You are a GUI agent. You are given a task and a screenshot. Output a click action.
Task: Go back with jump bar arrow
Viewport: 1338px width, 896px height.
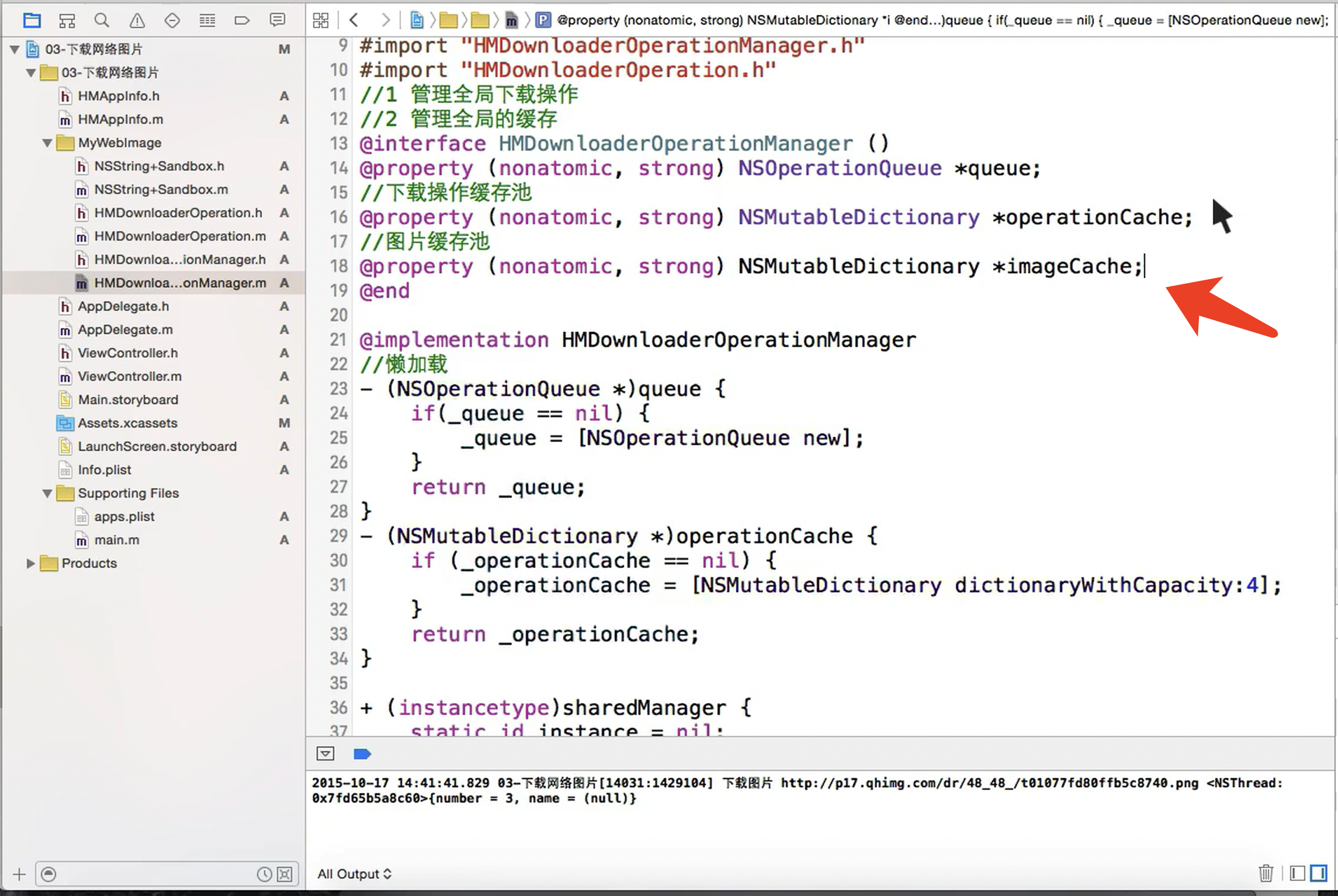click(x=353, y=21)
